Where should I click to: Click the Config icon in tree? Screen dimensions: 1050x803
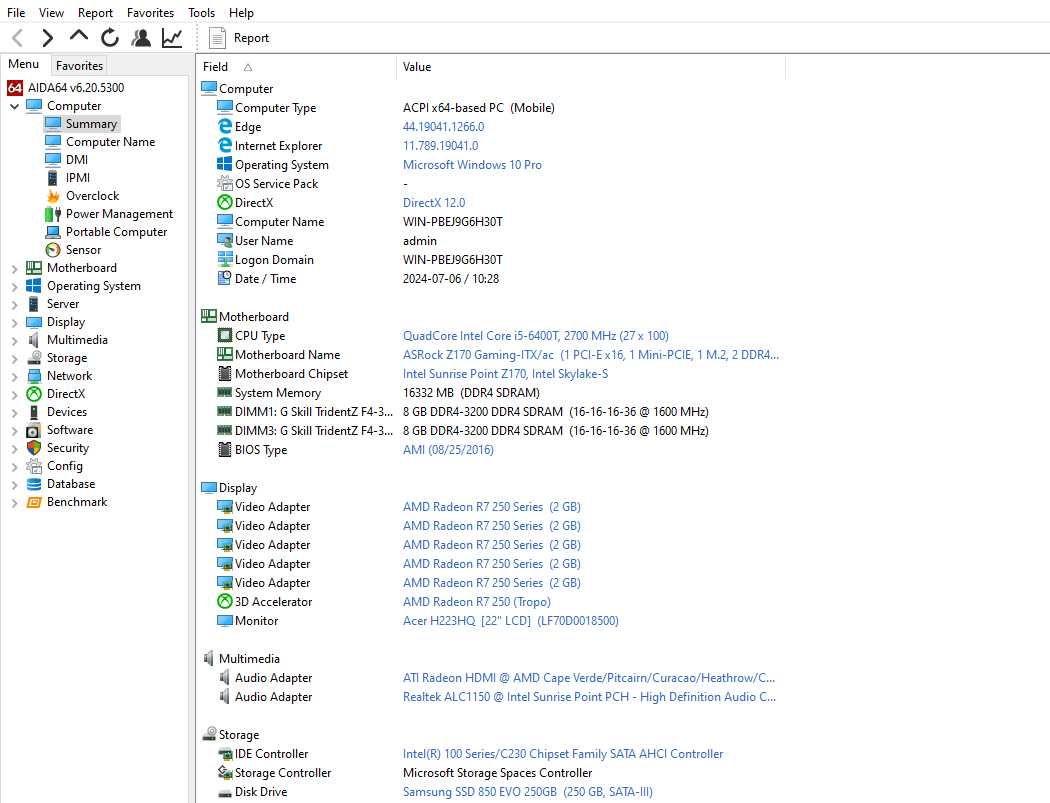[33, 466]
